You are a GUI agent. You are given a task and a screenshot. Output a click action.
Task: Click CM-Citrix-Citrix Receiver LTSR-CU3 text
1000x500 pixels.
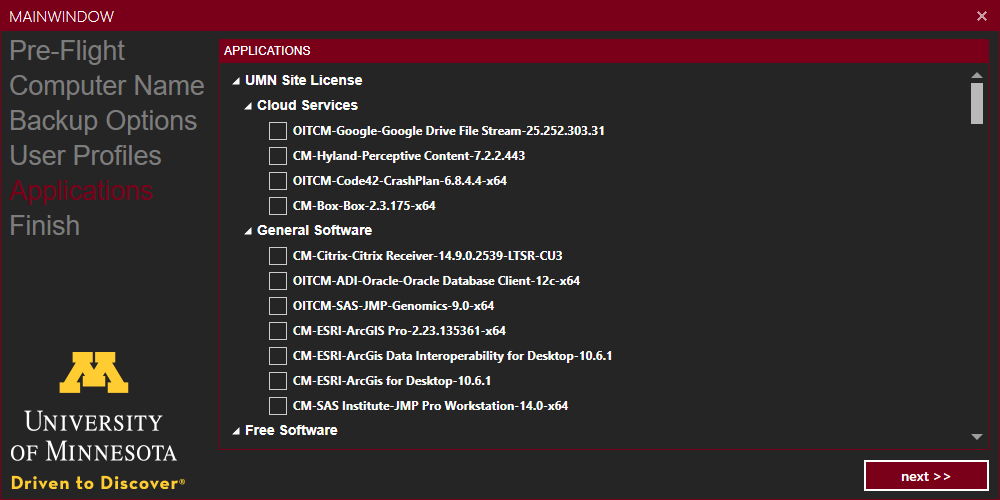[x=427, y=256]
